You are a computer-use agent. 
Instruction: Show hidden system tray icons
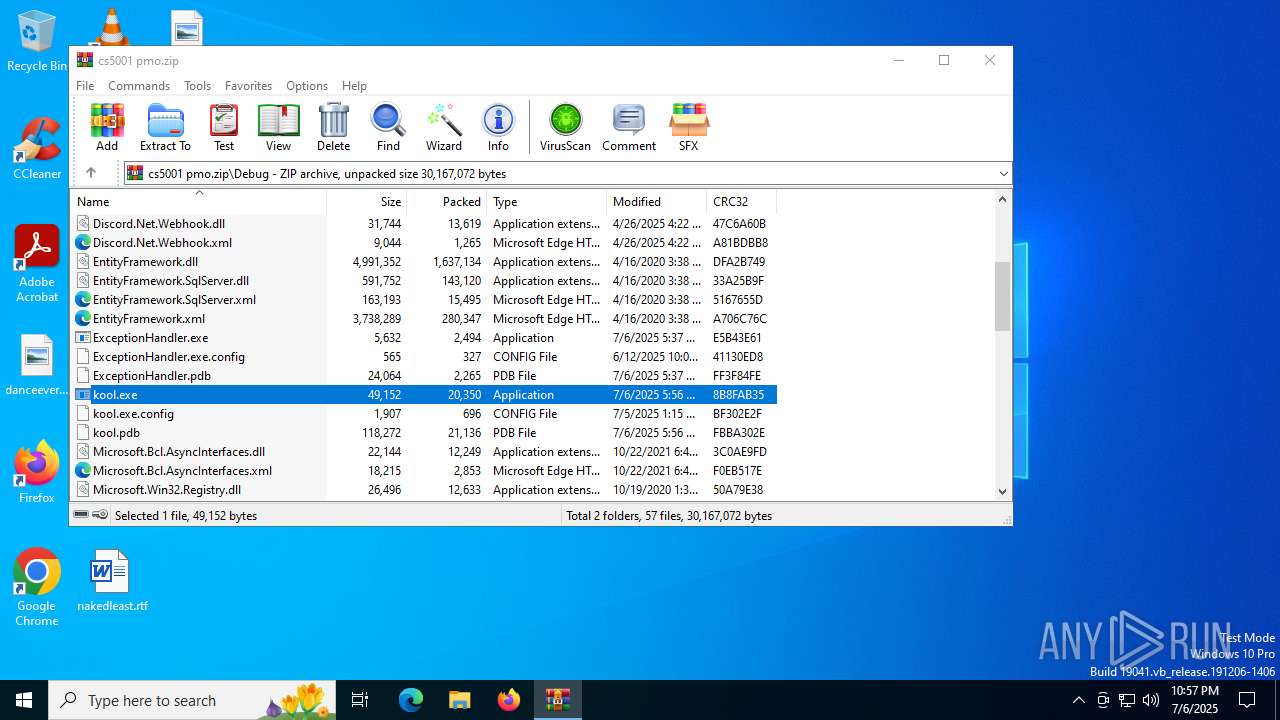click(x=1078, y=700)
